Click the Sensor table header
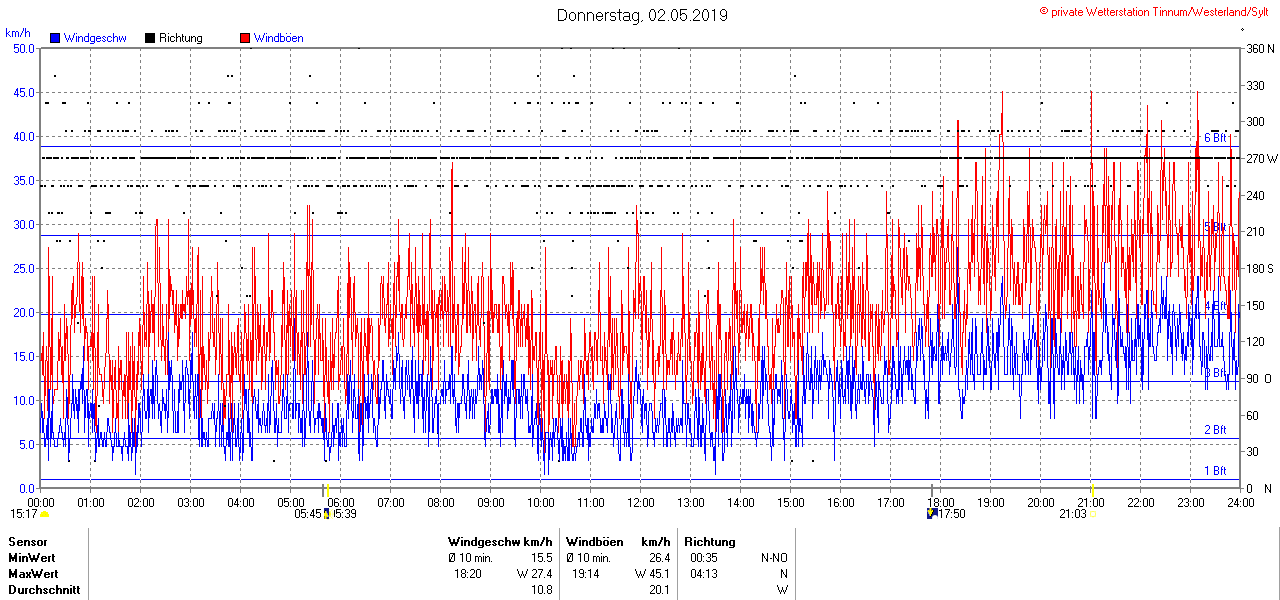Screen dimensions: 1280x600 point(27,541)
